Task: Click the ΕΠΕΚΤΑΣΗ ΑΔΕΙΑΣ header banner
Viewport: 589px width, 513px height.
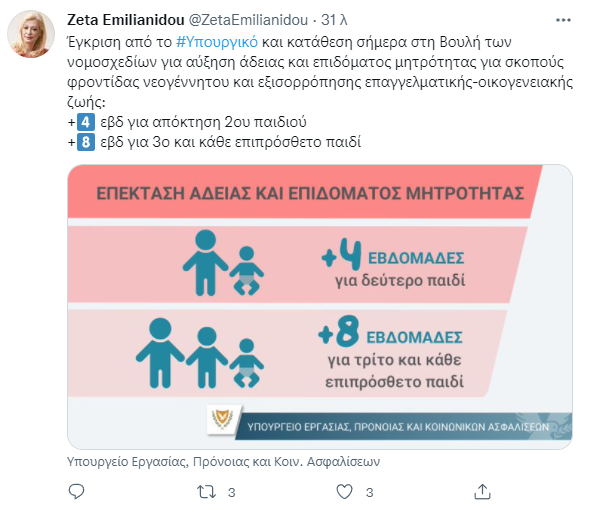Action: point(305,192)
